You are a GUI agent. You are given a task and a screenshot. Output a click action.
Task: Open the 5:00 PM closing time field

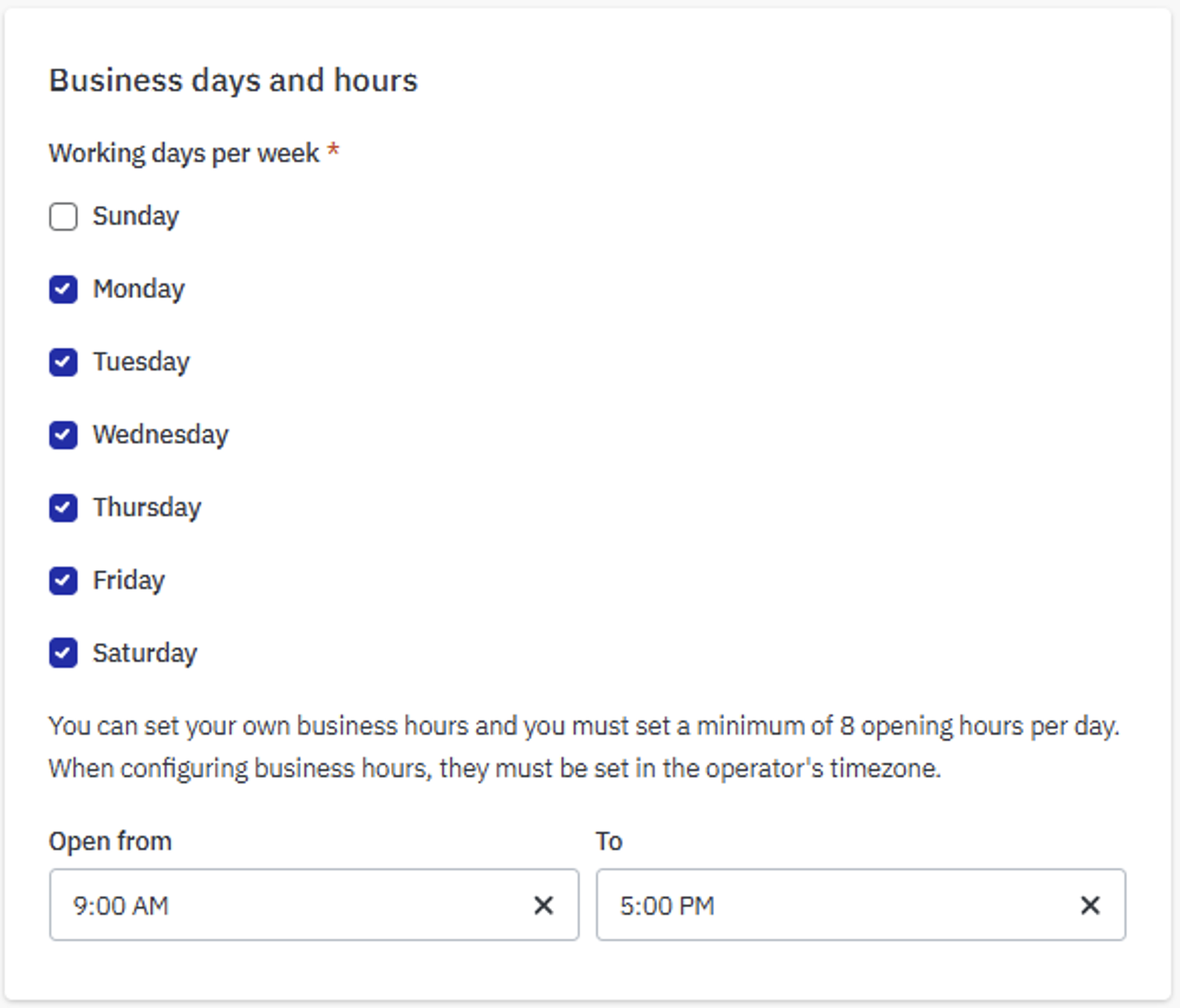click(x=828, y=905)
